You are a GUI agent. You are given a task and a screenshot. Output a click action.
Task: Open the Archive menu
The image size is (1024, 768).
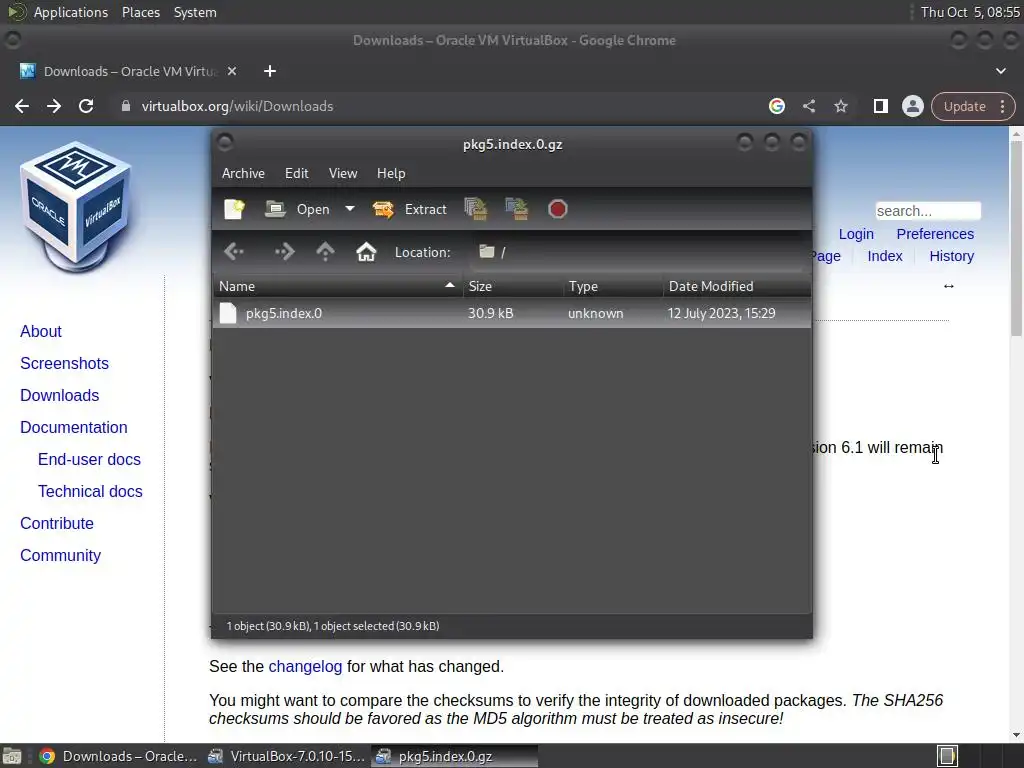coord(243,173)
